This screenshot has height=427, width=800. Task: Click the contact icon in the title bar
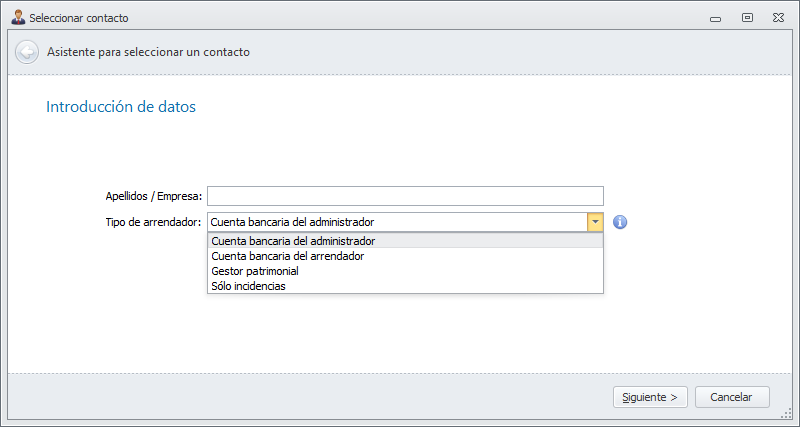(x=17, y=17)
